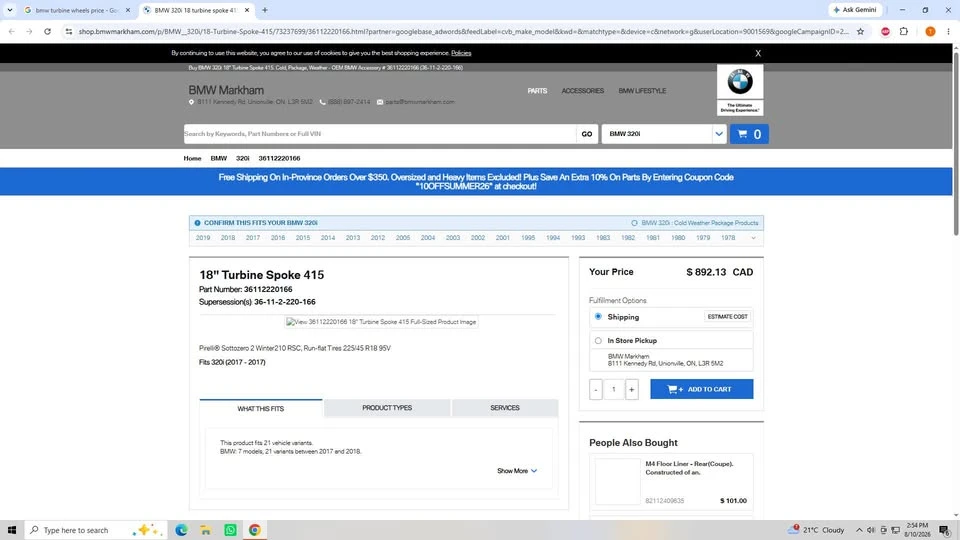Open Chrome from the taskbar

(x=255, y=530)
